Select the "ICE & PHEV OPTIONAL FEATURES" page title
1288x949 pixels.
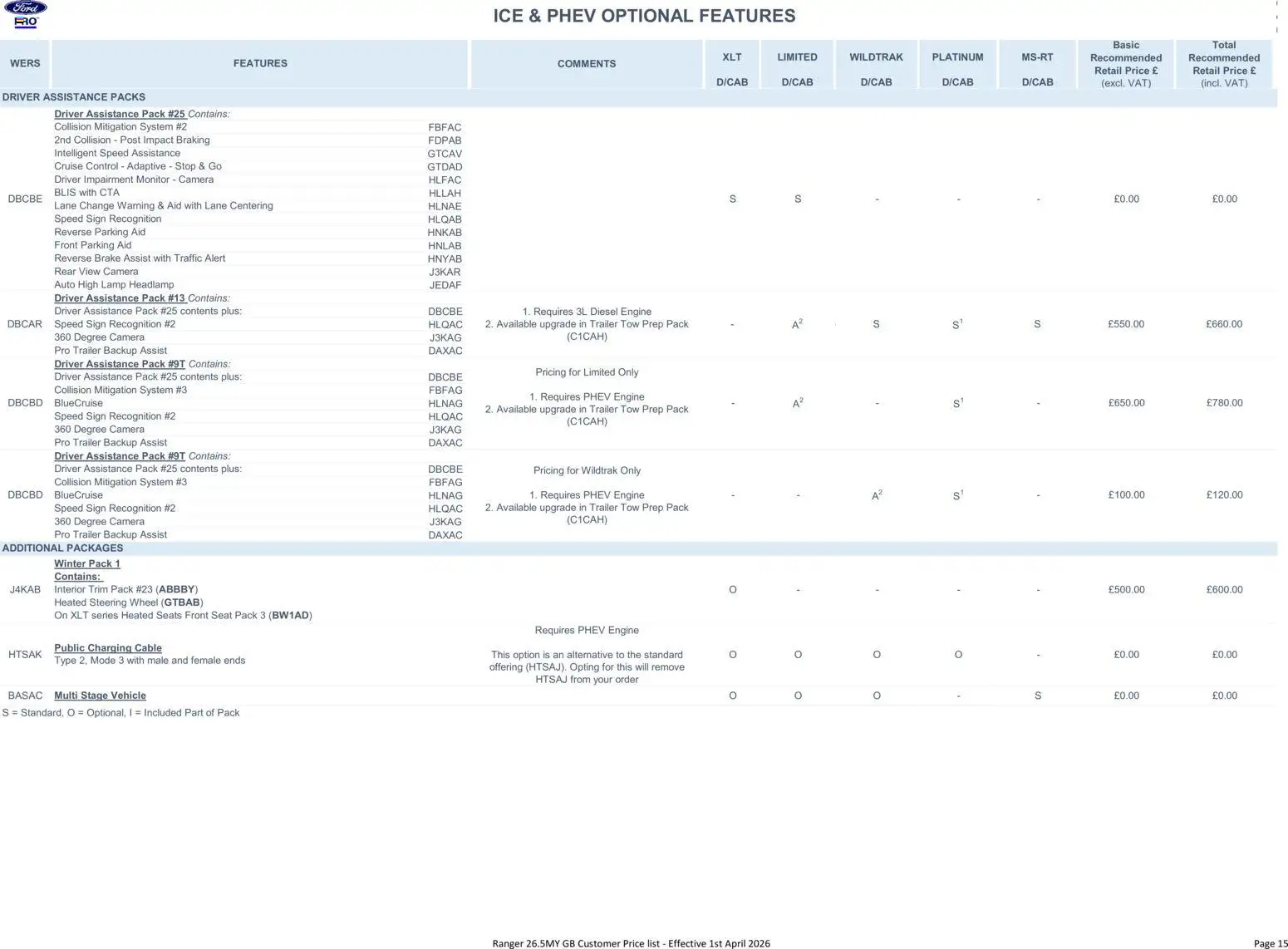click(644, 16)
